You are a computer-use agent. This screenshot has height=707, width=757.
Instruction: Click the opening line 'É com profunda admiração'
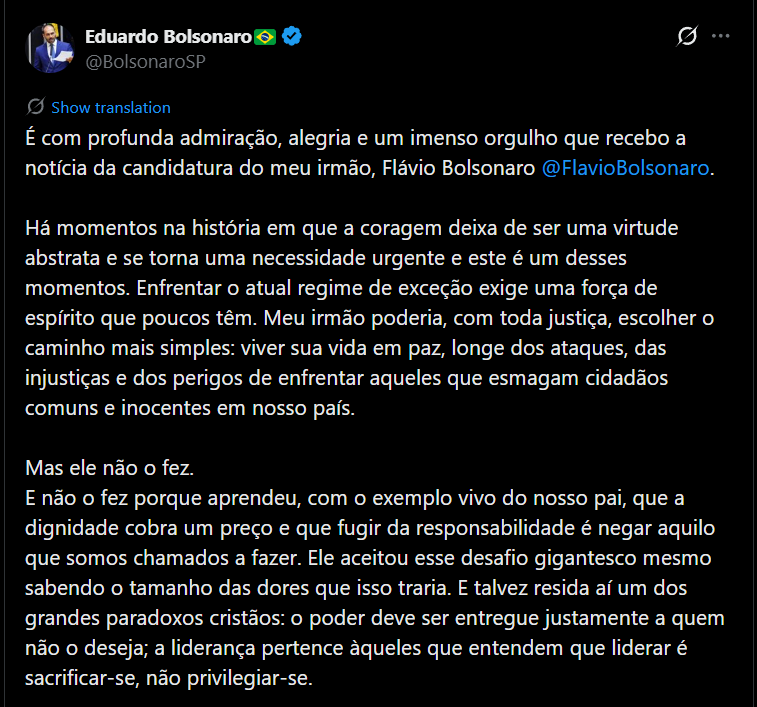(130, 138)
